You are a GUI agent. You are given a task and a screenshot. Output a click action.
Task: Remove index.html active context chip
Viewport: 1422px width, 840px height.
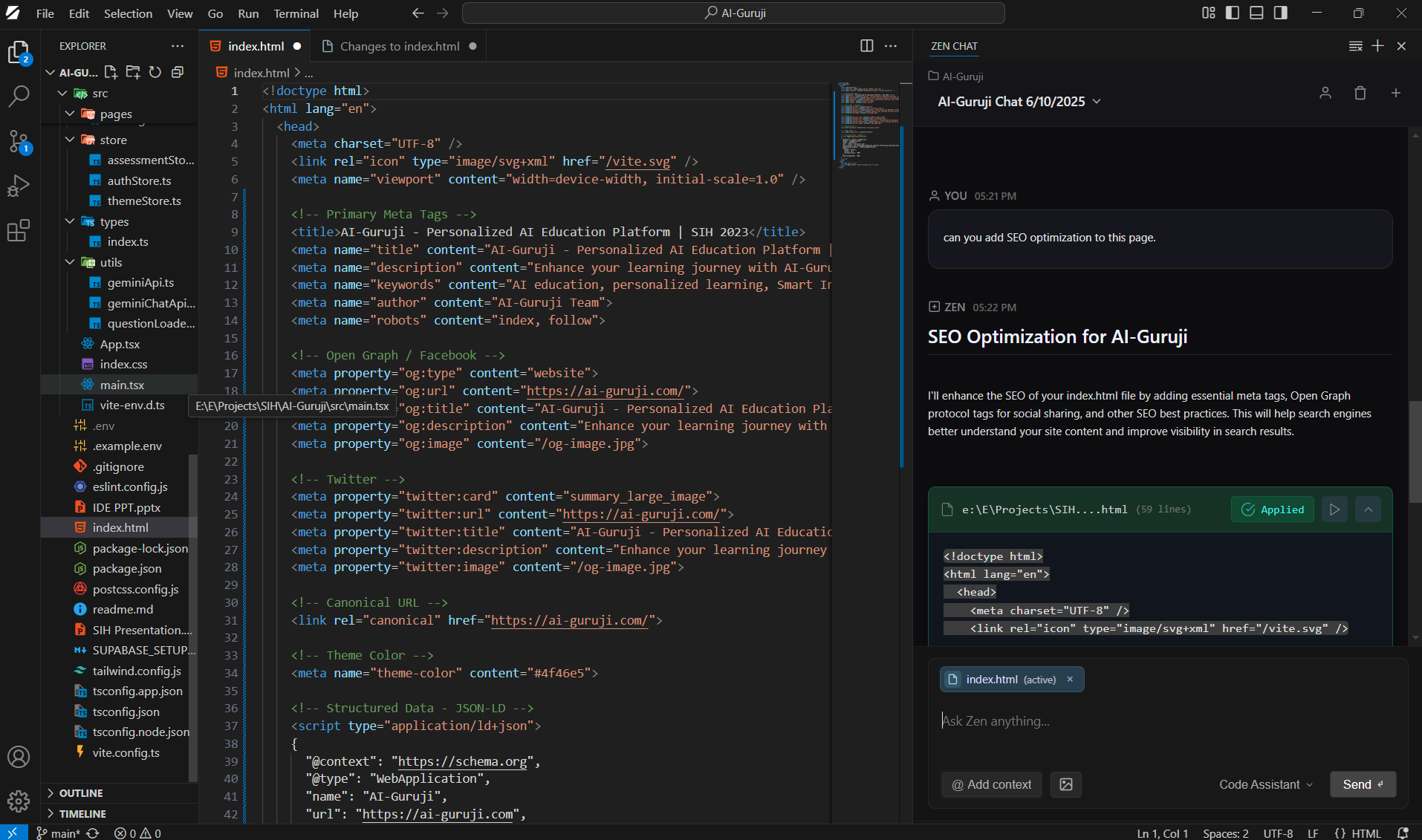click(1071, 680)
